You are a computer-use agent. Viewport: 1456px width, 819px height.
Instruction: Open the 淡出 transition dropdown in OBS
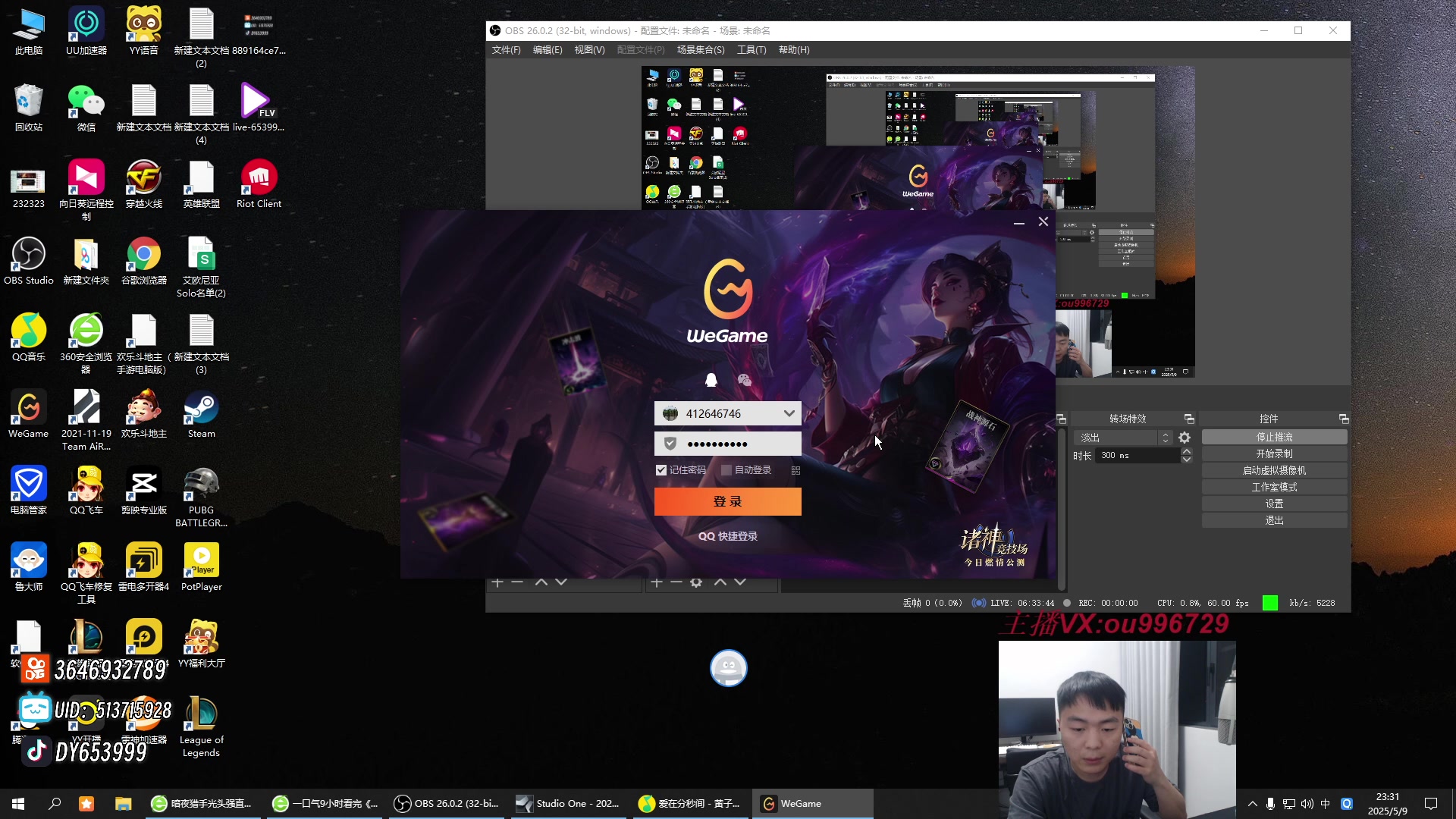(1123, 438)
